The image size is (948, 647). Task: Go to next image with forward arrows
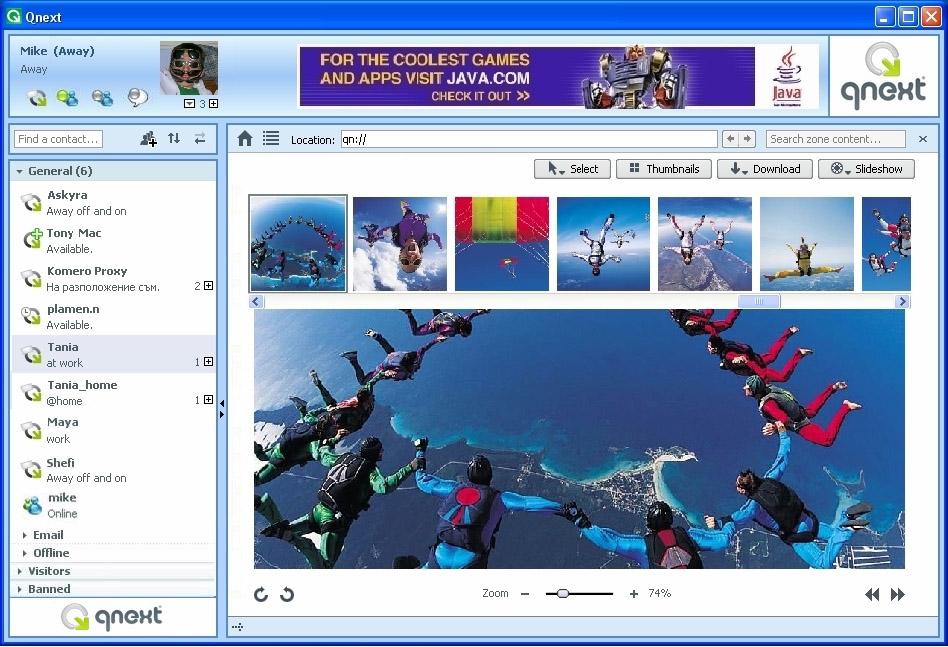coord(898,594)
